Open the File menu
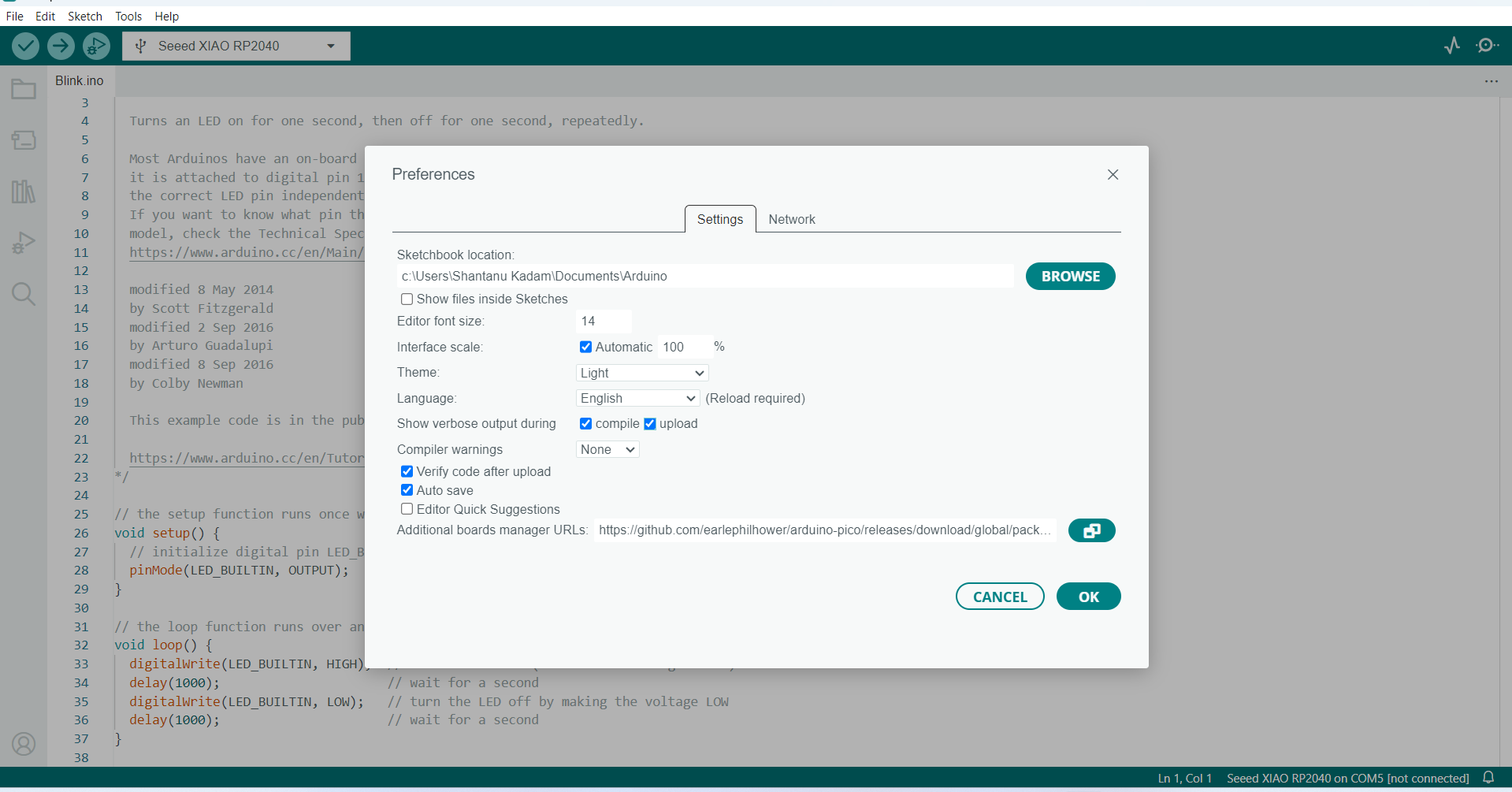 click(x=15, y=16)
